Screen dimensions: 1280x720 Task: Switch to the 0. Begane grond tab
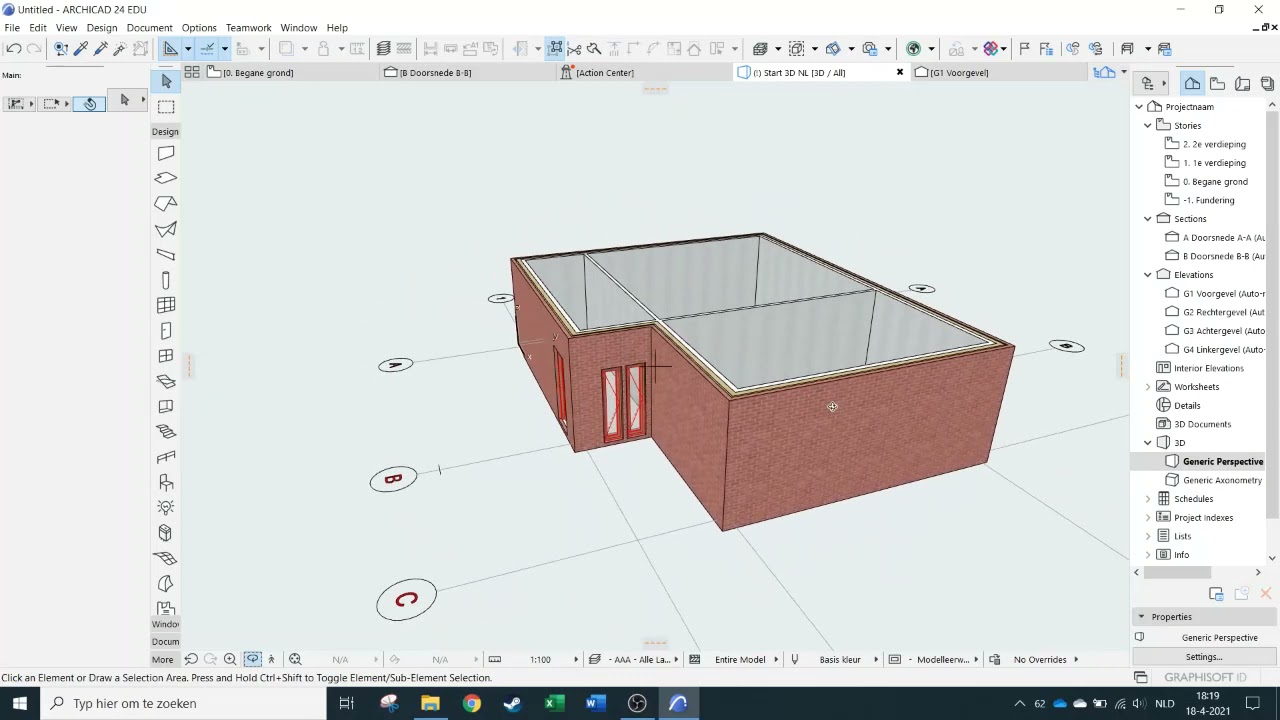coord(290,72)
